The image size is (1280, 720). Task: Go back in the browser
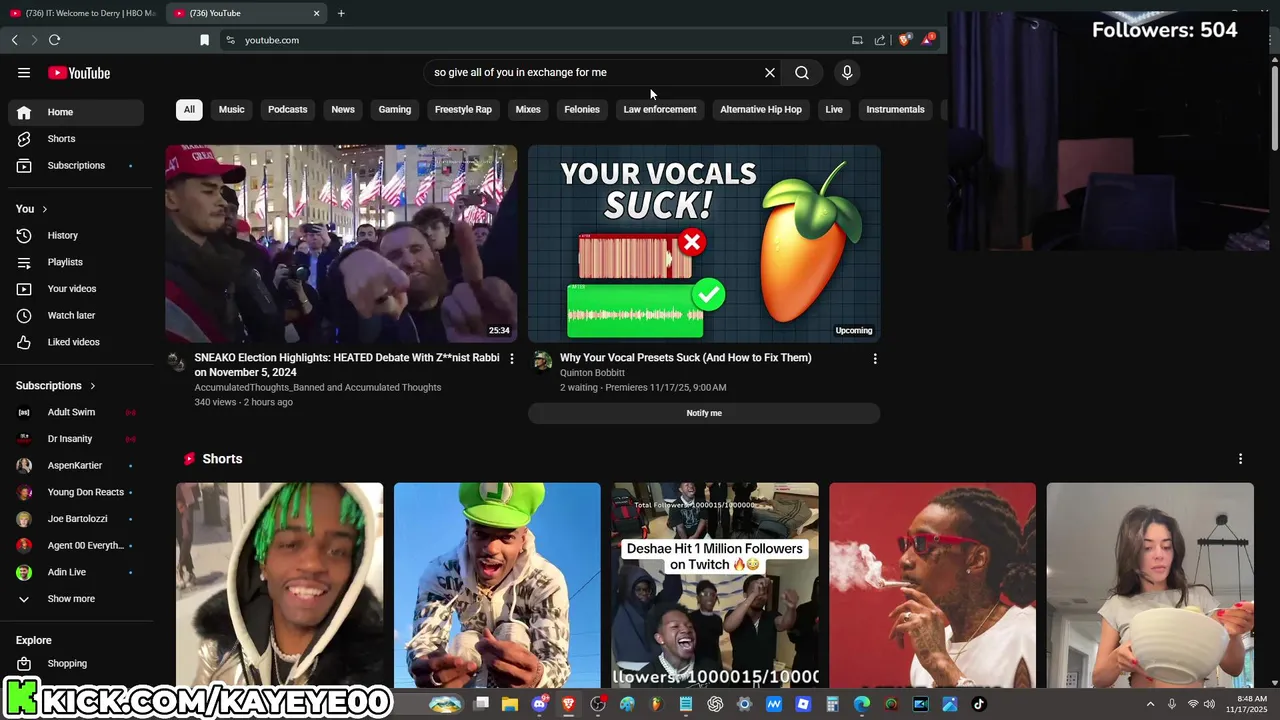(14, 40)
